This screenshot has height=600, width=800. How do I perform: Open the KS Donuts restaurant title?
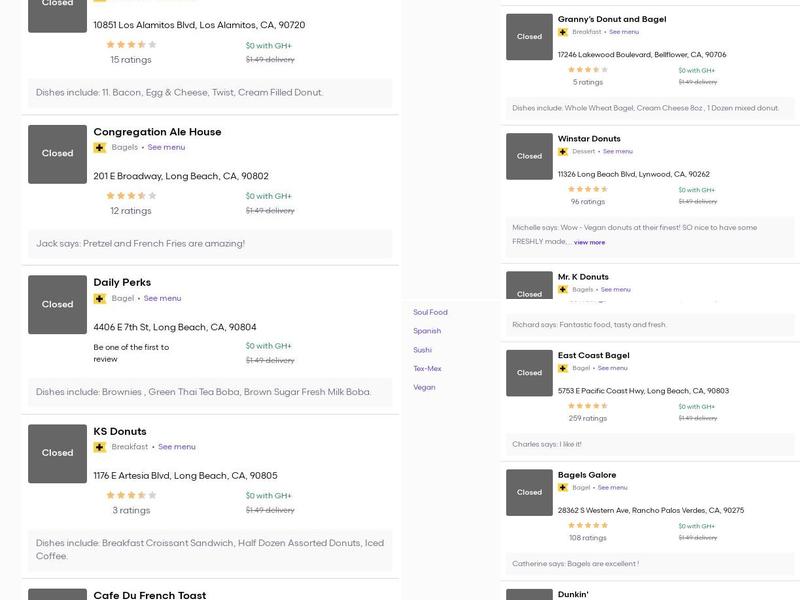coord(120,432)
